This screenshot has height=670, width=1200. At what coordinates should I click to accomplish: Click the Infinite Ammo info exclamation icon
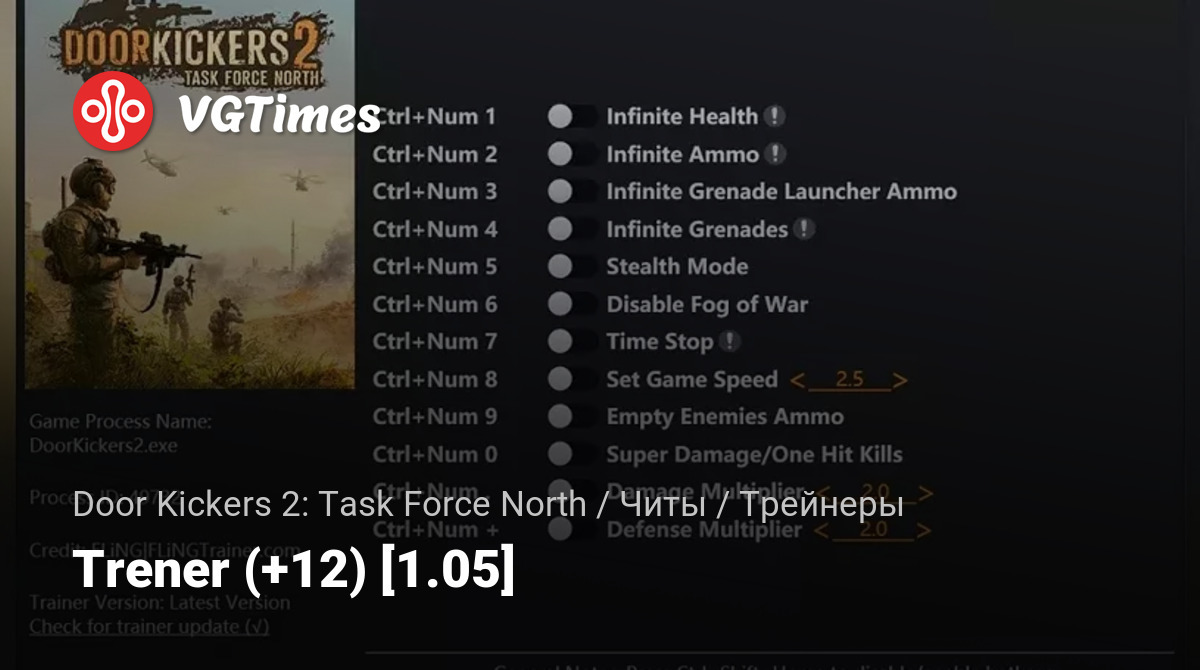[775, 154]
